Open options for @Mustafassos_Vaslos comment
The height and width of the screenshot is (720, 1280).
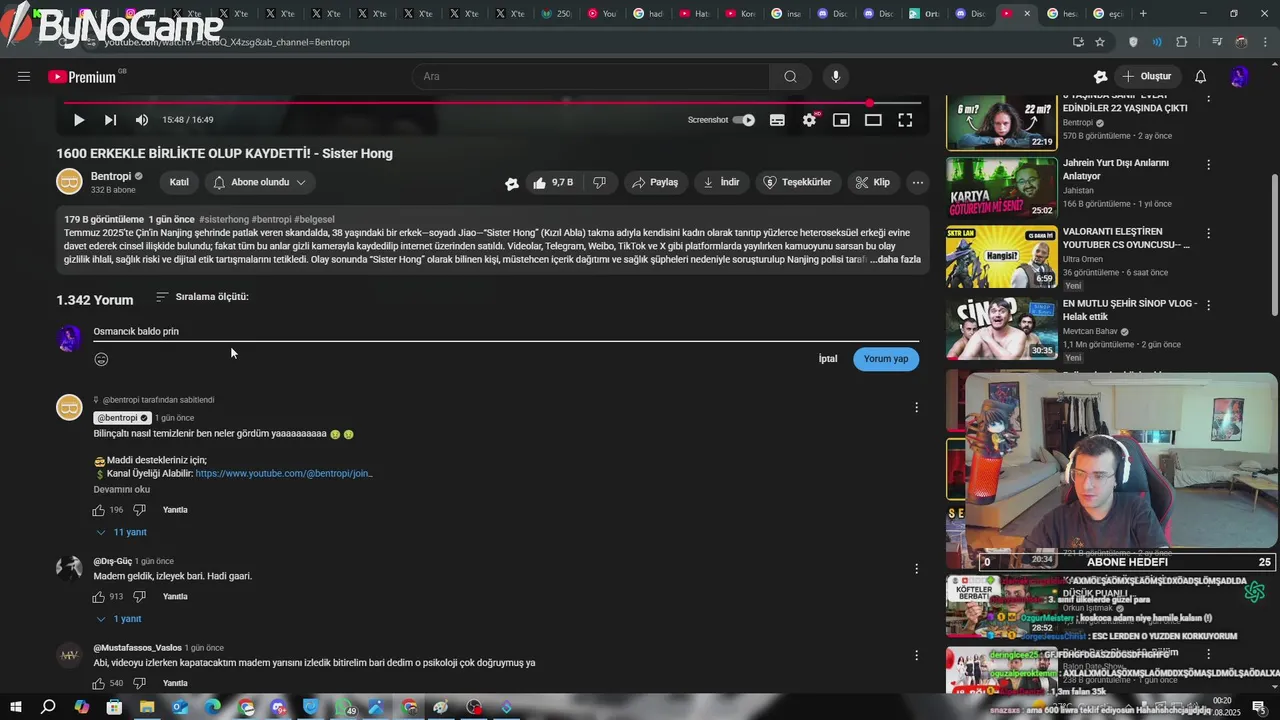pyautogui.click(x=917, y=656)
